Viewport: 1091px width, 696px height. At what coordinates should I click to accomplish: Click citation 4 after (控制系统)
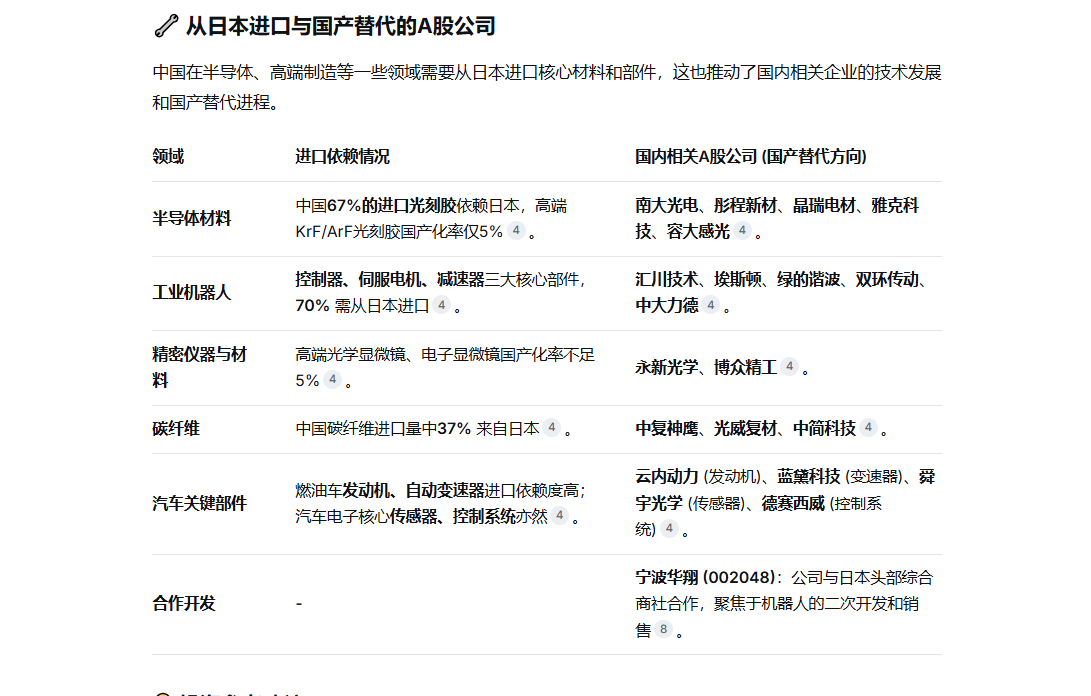[x=669, y=528]
